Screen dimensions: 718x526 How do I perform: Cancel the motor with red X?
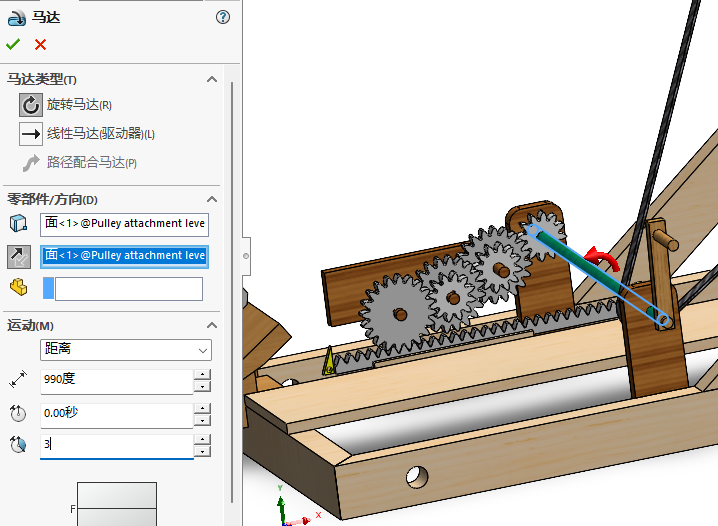point(40,44)
